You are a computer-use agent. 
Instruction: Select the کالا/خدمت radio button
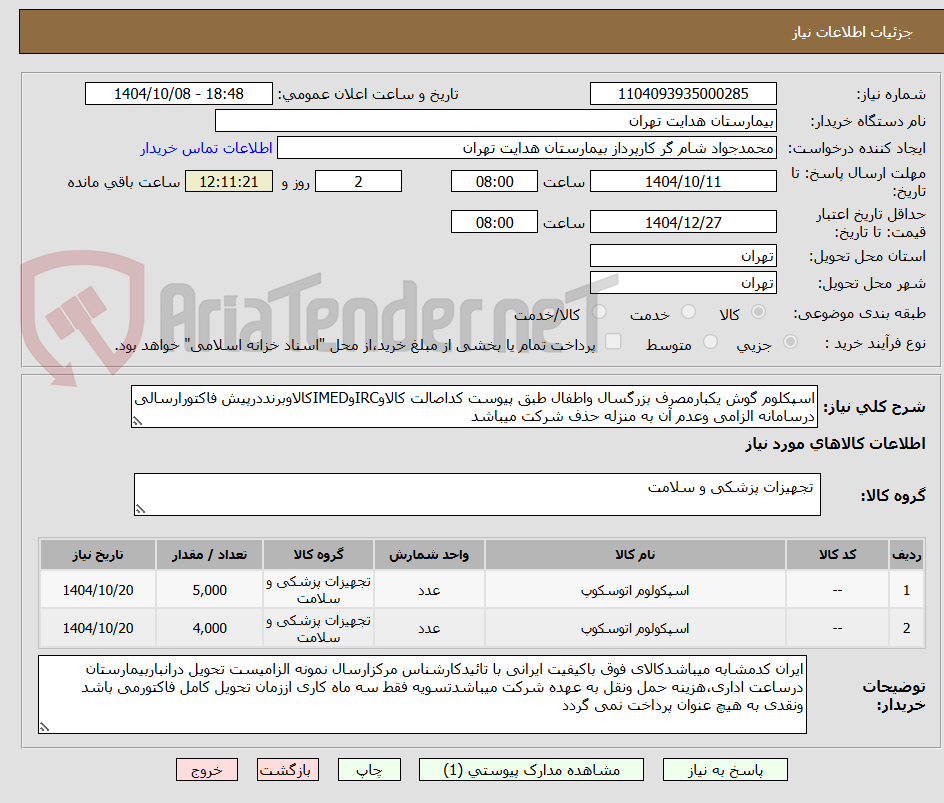(599, 311)
